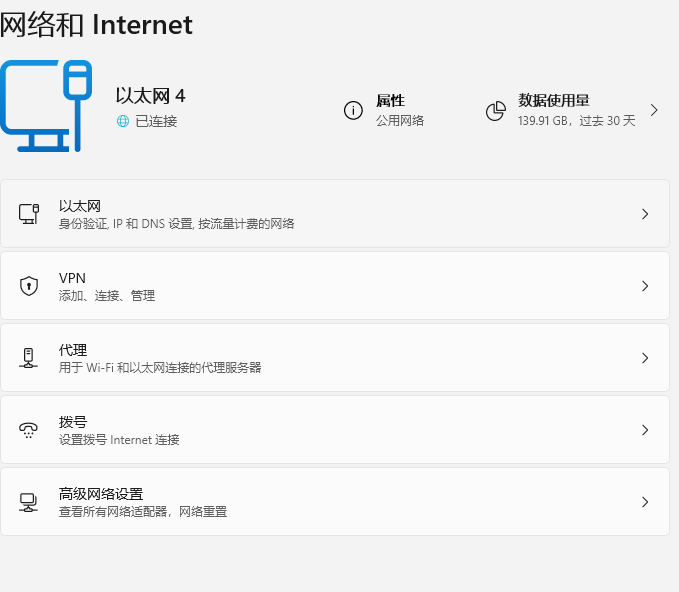This screenshot has width=679, height=592.
Task: Click the advanced network settings icon
Action: [29, 502]
